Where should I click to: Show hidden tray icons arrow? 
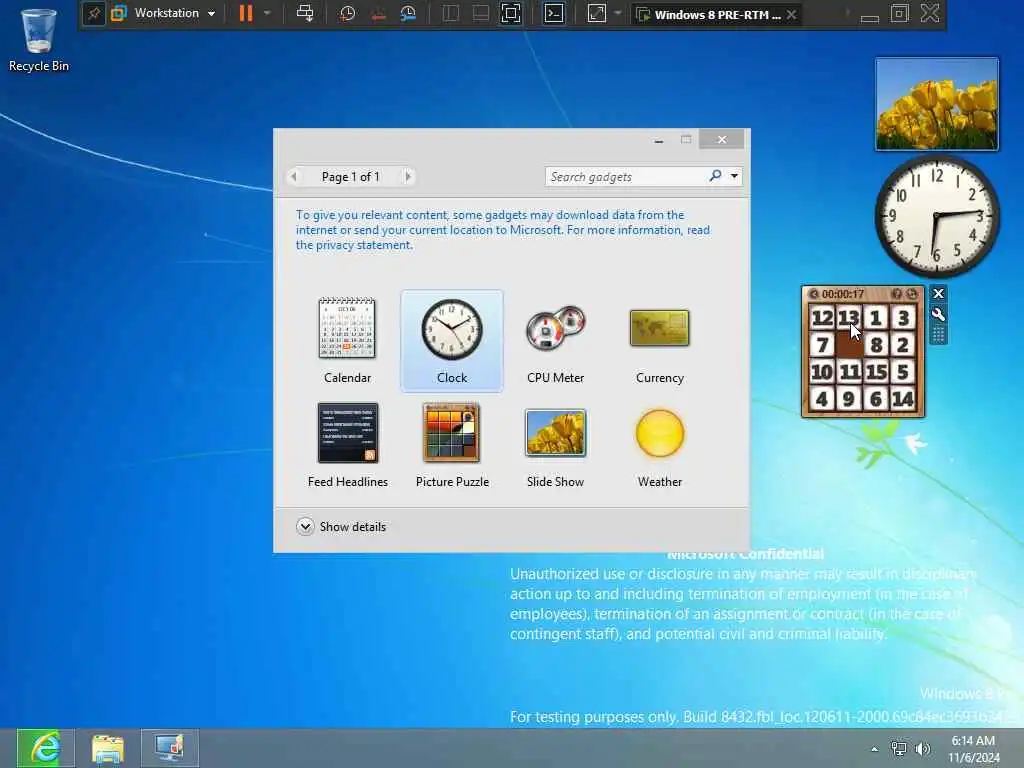[874, 749]
